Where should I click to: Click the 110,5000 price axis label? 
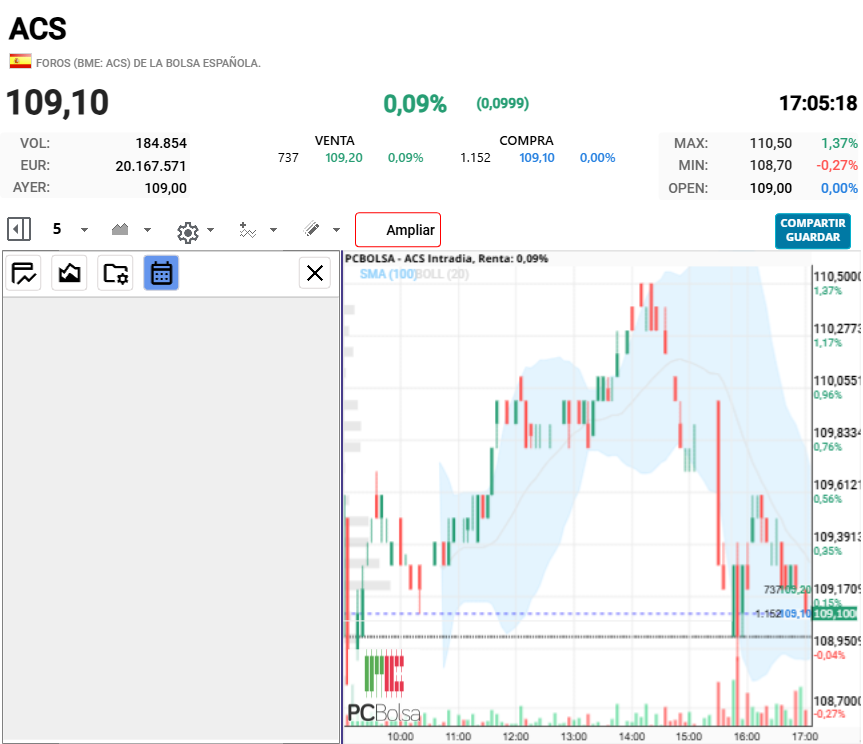pos(837,276)
